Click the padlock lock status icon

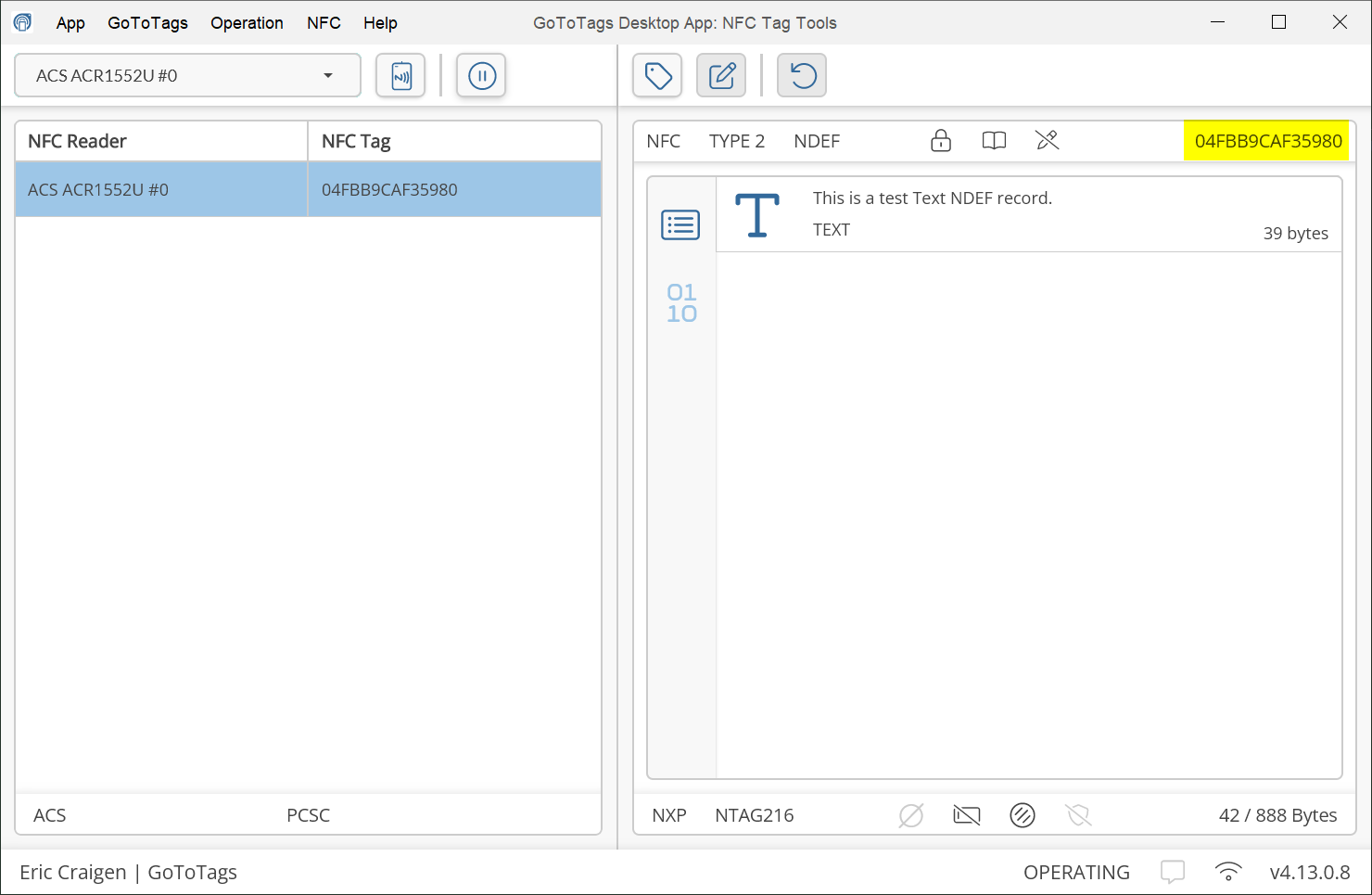click(941, 141)
